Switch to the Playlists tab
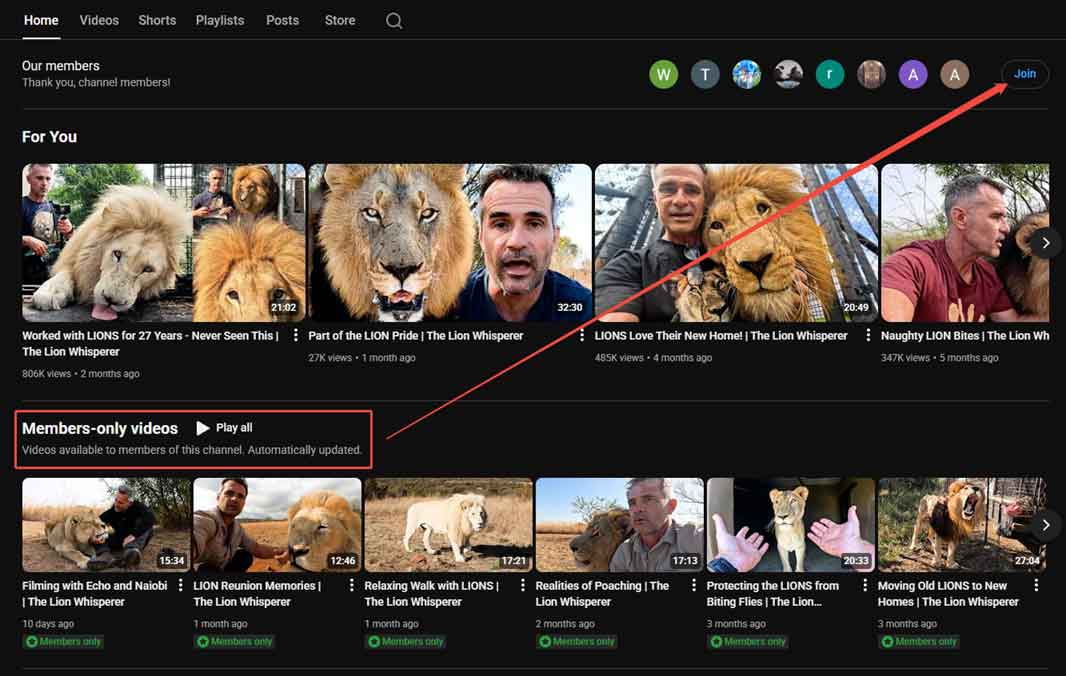The height and width of the screenshot is (676, 1066). 219,19
